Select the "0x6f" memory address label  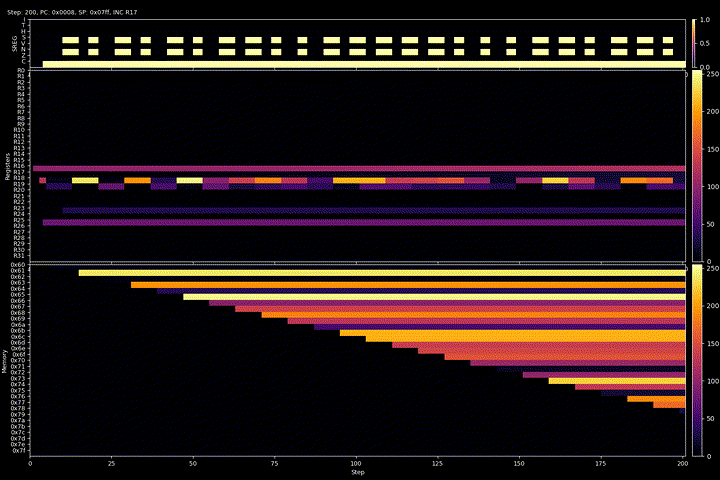(18, 355)
